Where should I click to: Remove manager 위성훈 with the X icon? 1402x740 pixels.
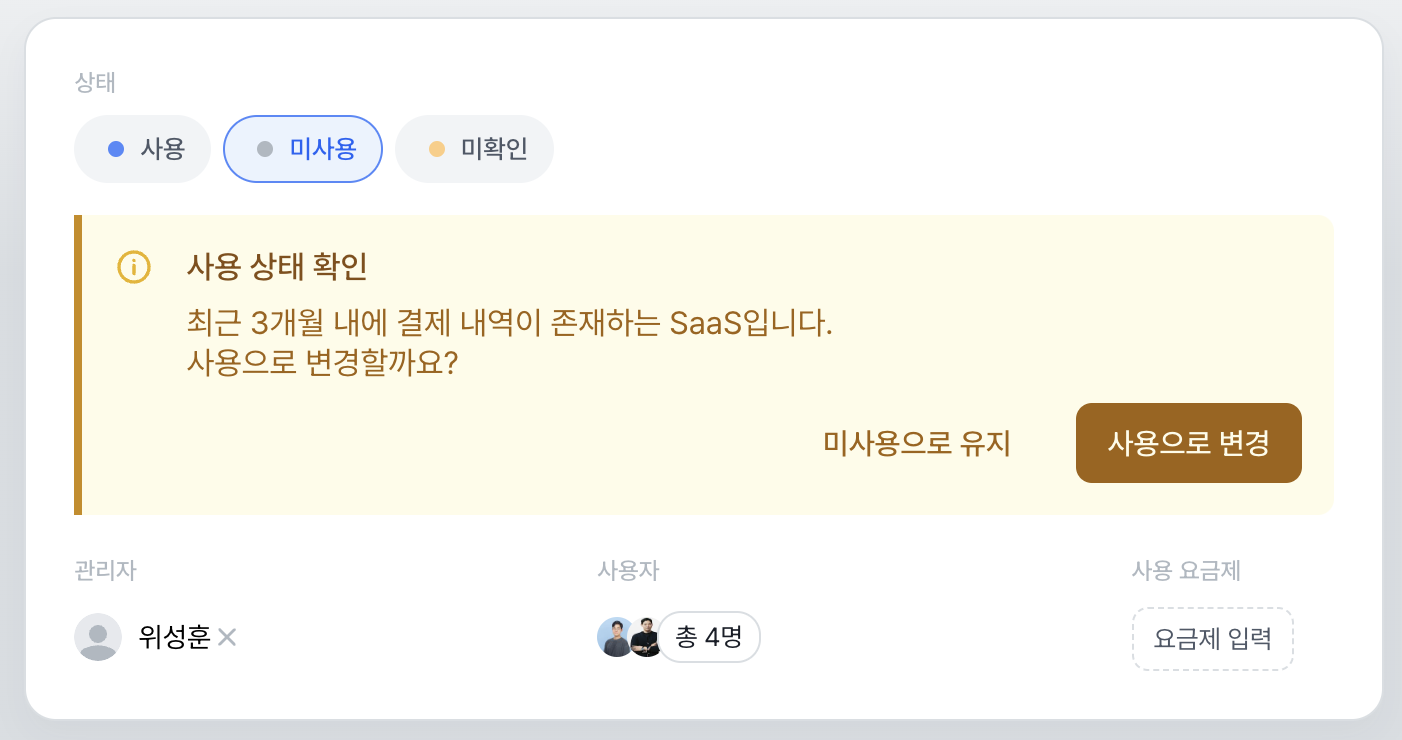tap(227, 637)
